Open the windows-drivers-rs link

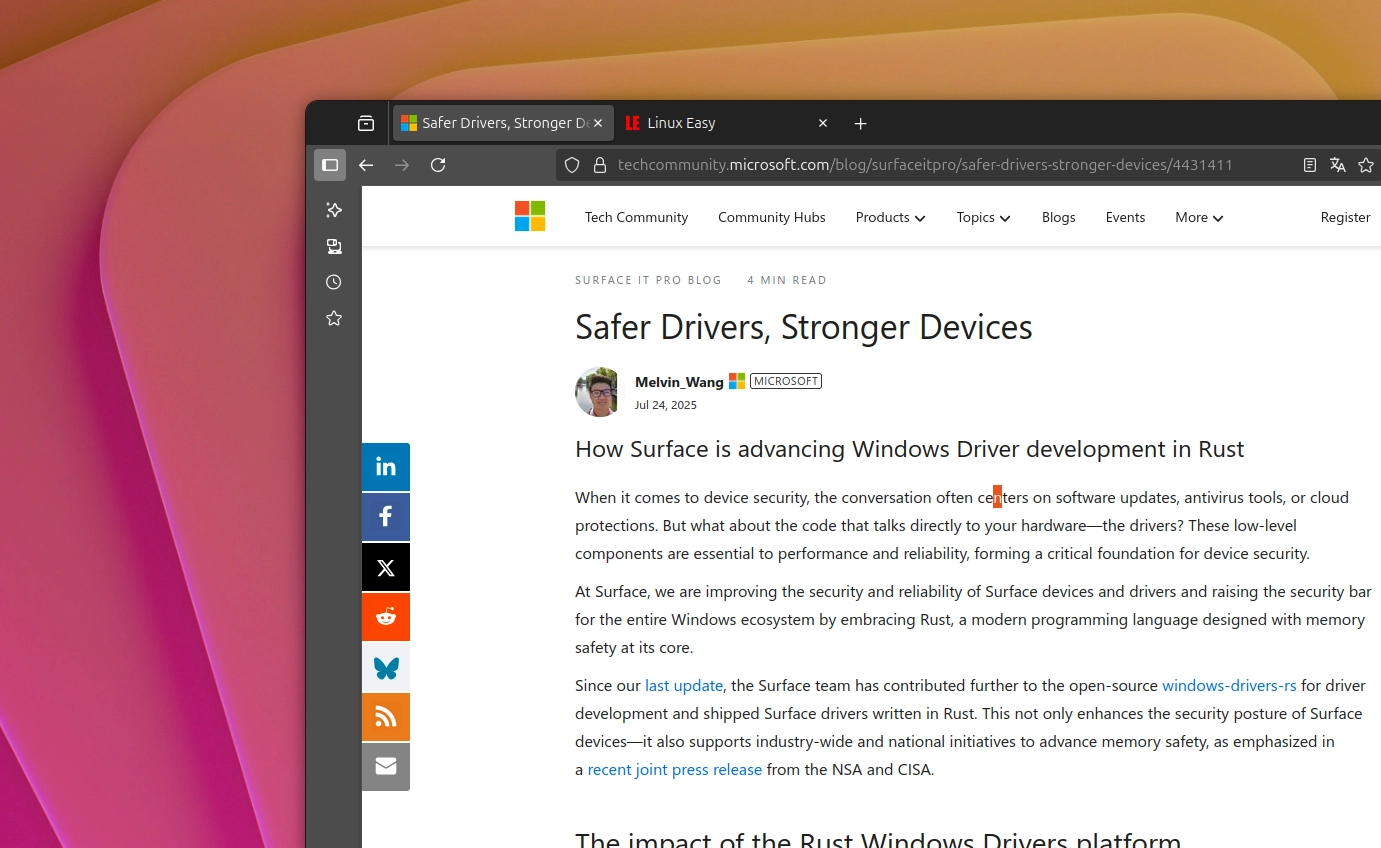(1229, 685)
